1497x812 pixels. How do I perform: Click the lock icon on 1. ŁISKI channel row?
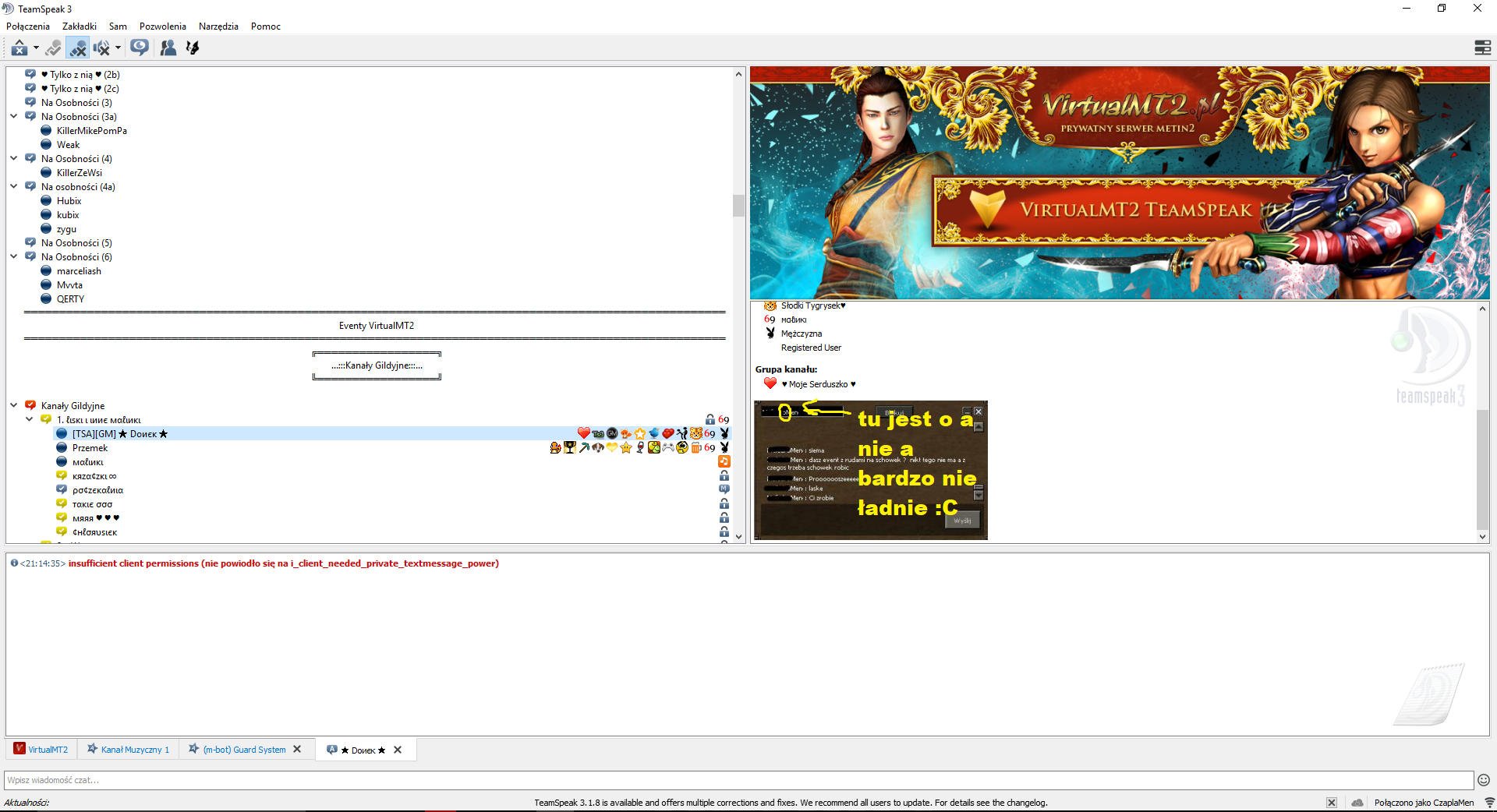pos(710,419)
